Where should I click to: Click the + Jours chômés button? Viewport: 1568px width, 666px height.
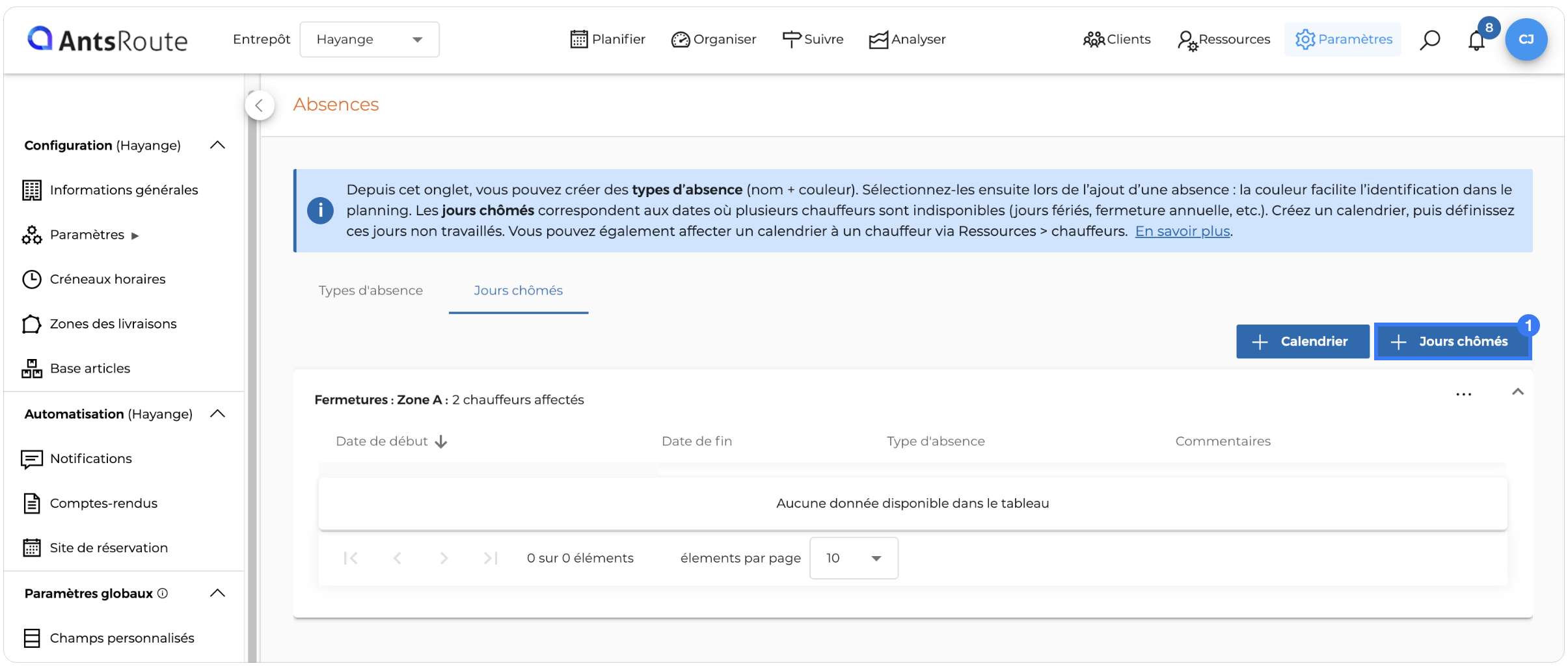[1452, 341]
